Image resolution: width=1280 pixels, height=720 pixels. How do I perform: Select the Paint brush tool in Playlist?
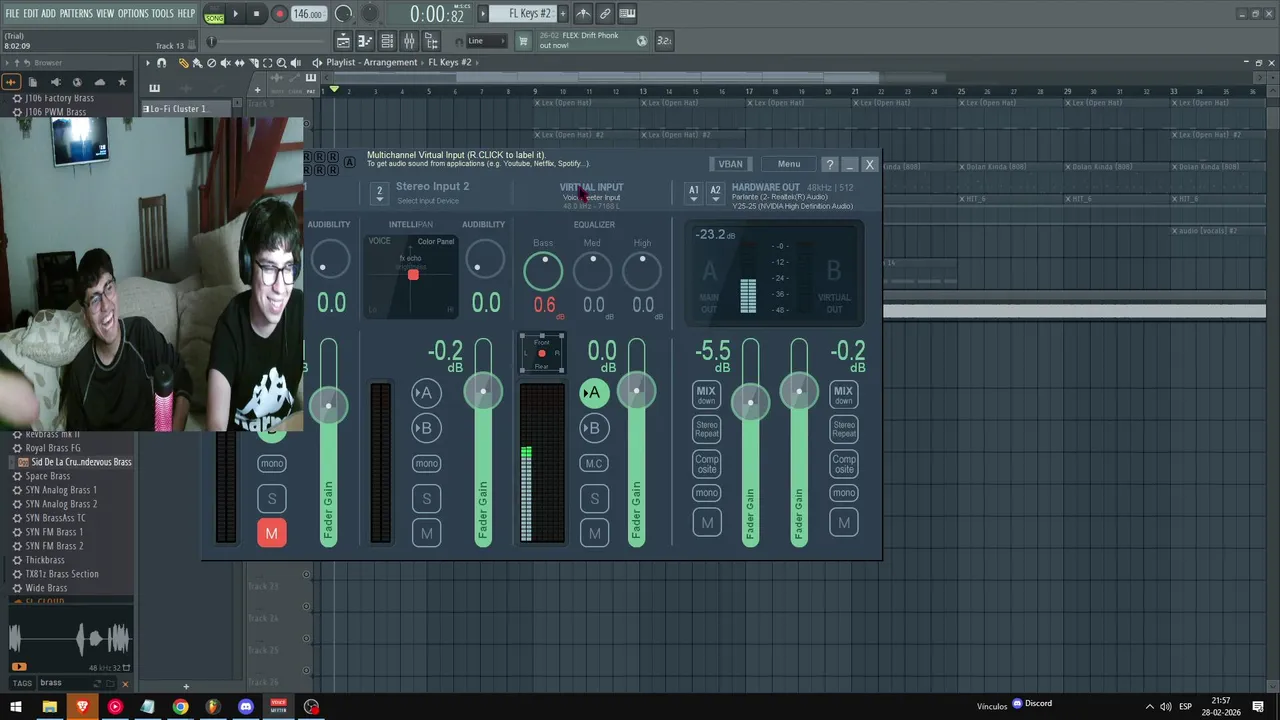click(x=197, y=63)
